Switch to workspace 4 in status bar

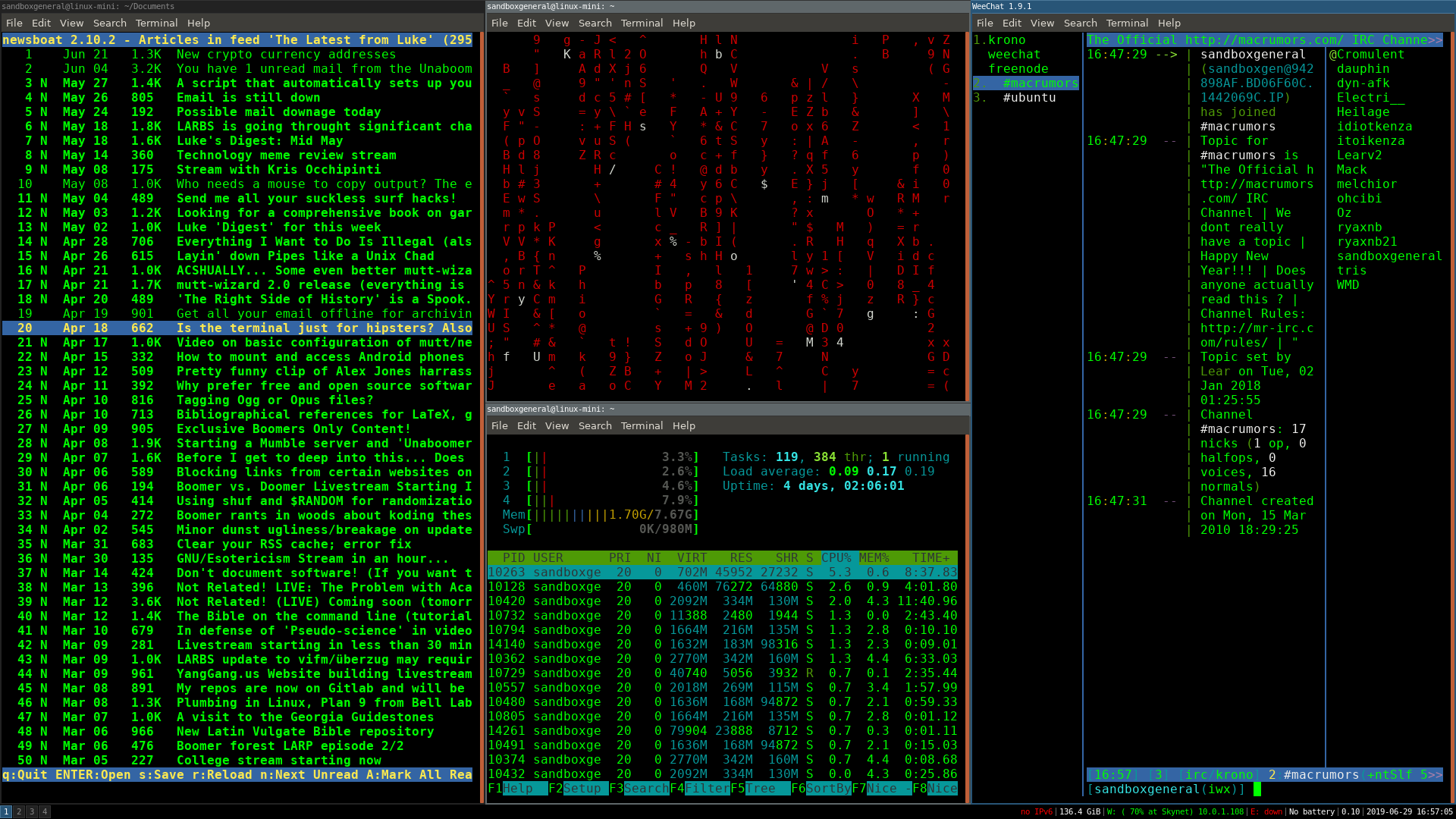[45, 811]
